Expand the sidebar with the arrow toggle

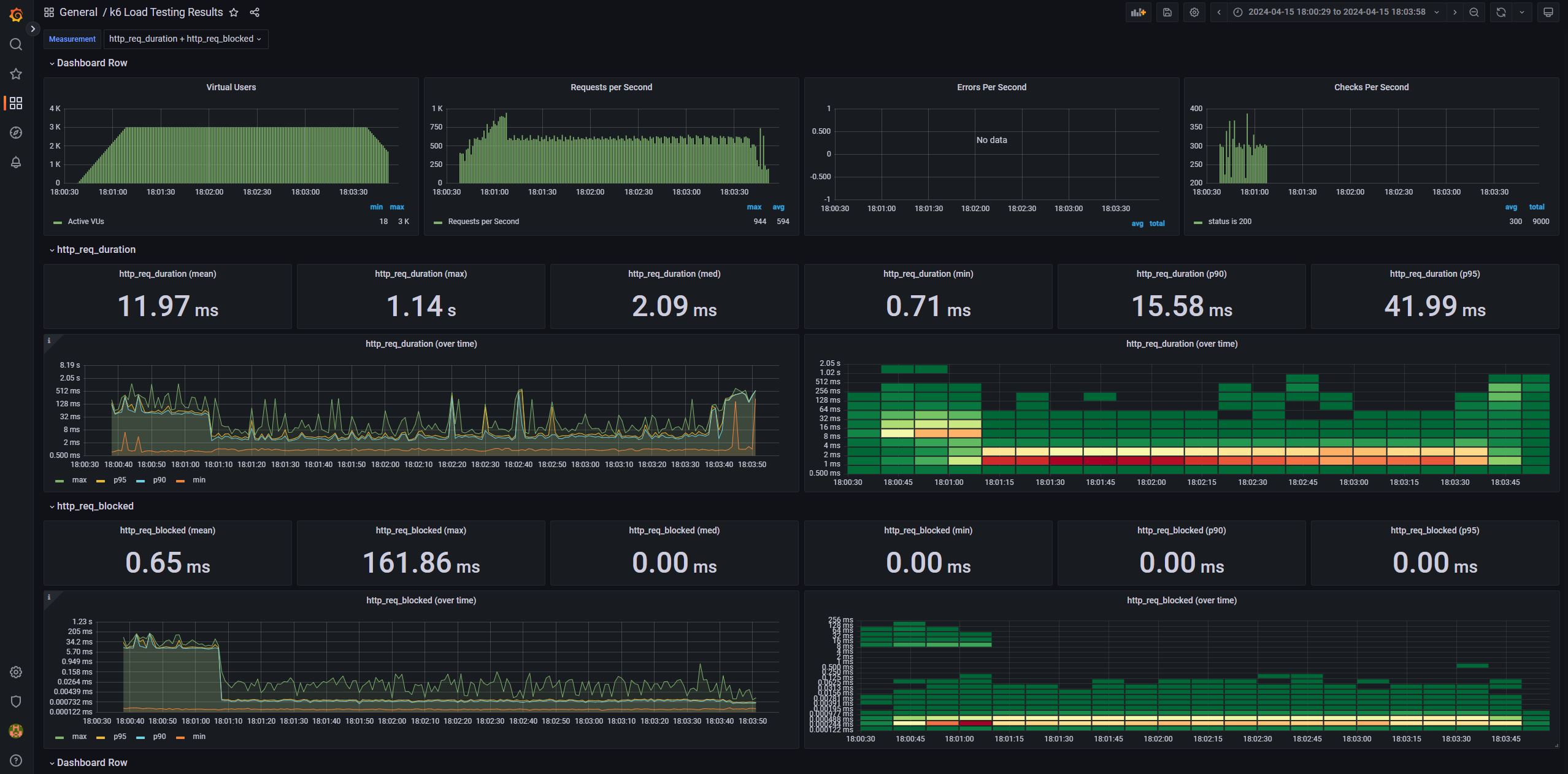coord(33,28)
